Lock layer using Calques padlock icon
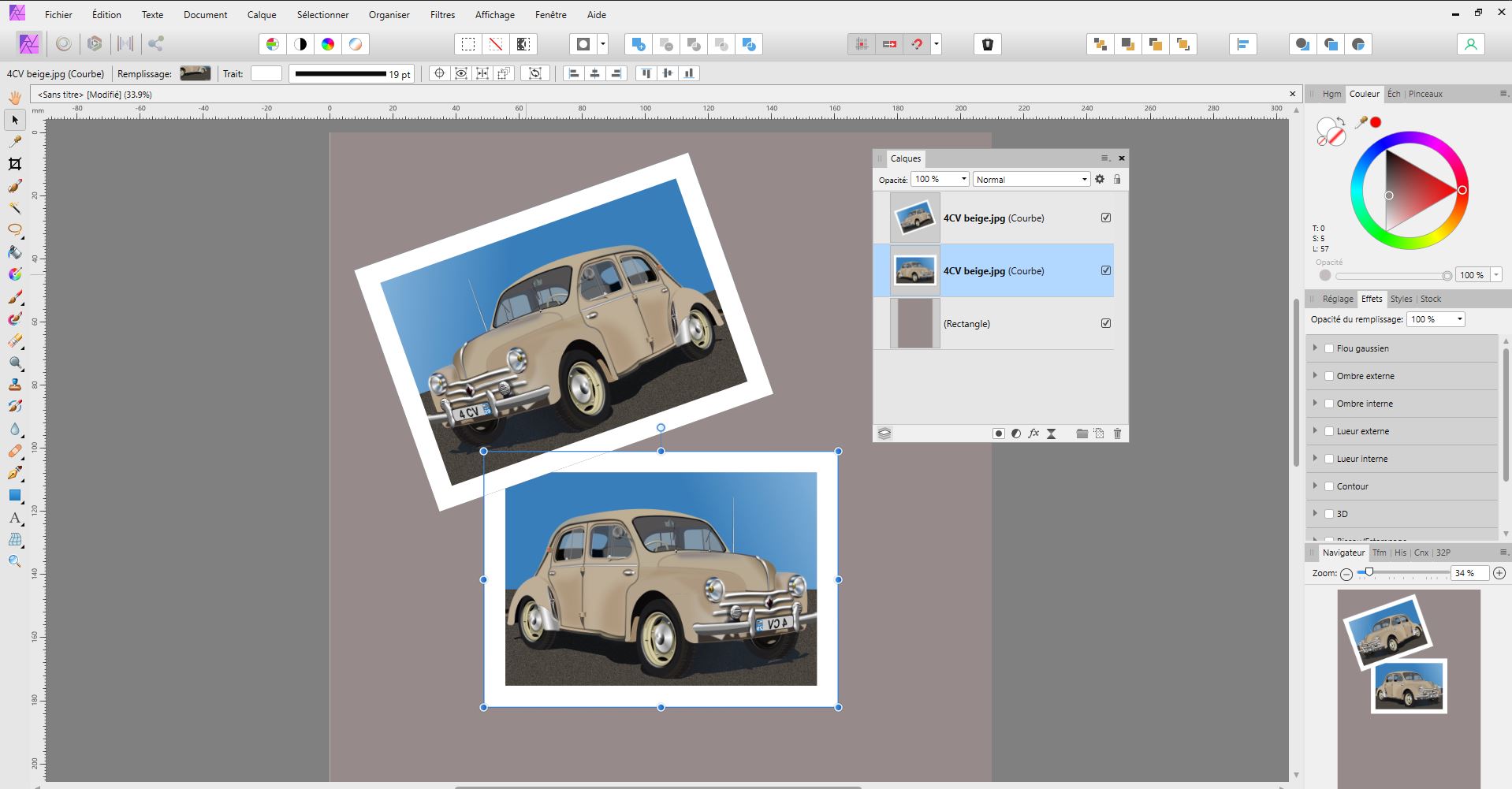Image resolution: width=1512 pixels, height=789 pixels. point(1117,180)
